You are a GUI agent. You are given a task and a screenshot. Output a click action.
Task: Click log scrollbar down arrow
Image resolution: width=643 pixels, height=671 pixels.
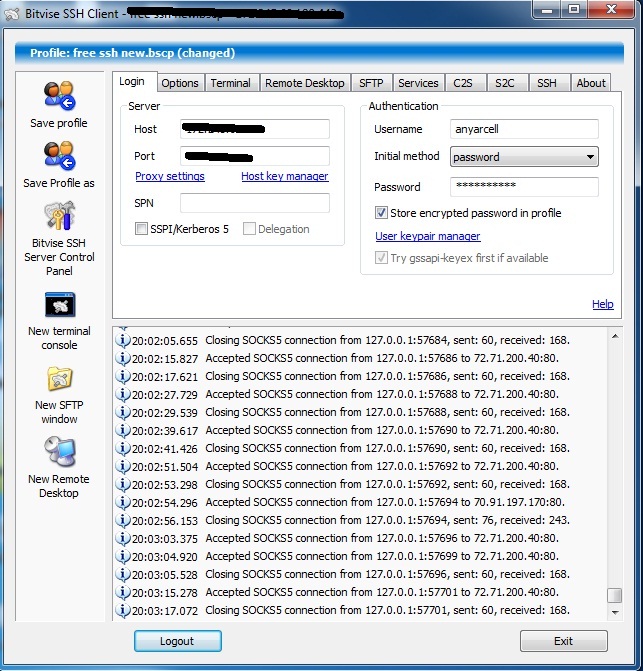point(615,612)
